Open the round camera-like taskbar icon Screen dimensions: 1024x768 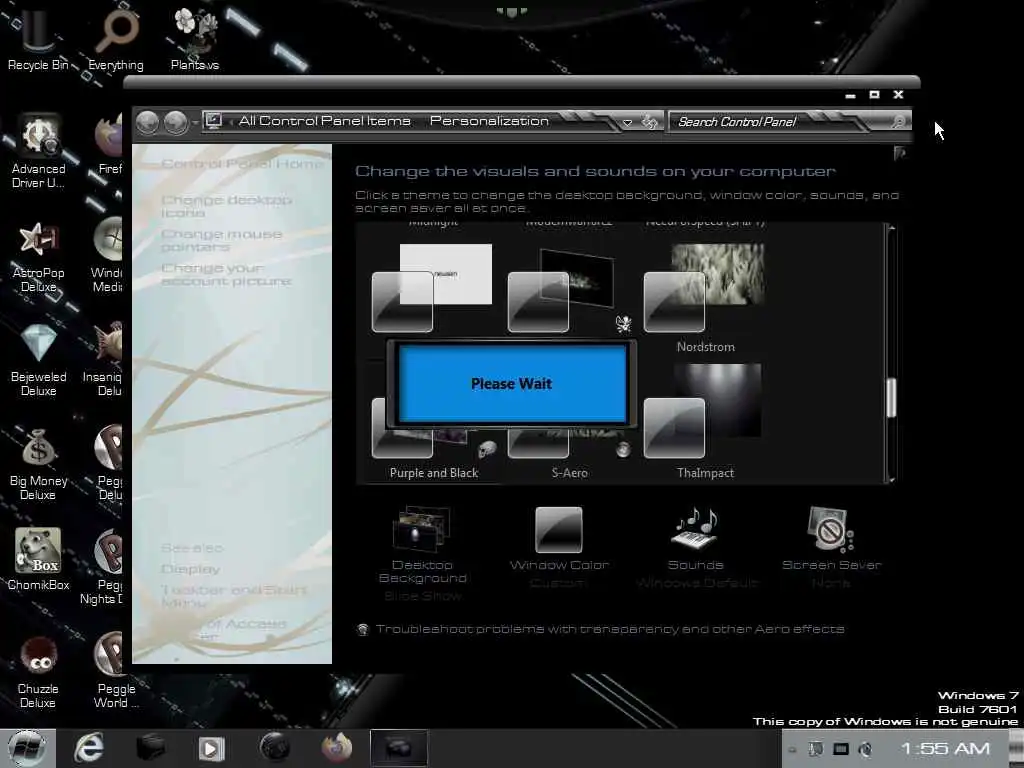[274, 747]
